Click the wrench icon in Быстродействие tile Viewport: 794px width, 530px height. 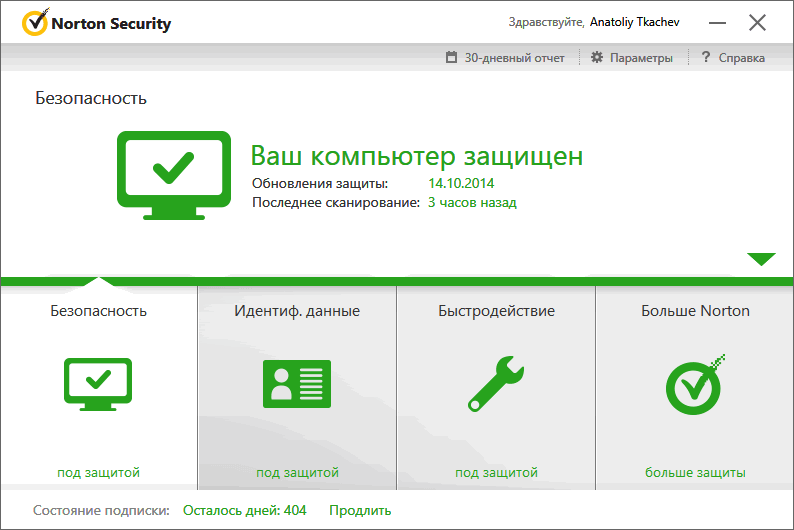coord(496,384)
